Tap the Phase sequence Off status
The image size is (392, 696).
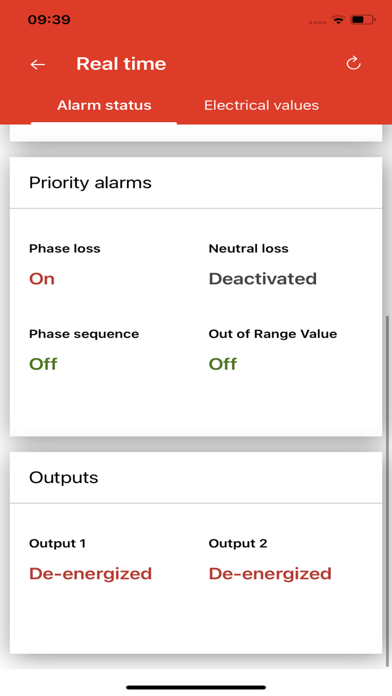(44, 364)
